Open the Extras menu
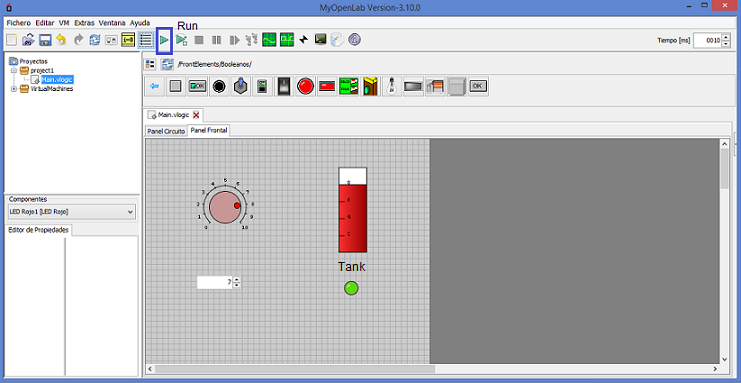The width and height of the screenshot is (741, 383). tap(84, 23)
